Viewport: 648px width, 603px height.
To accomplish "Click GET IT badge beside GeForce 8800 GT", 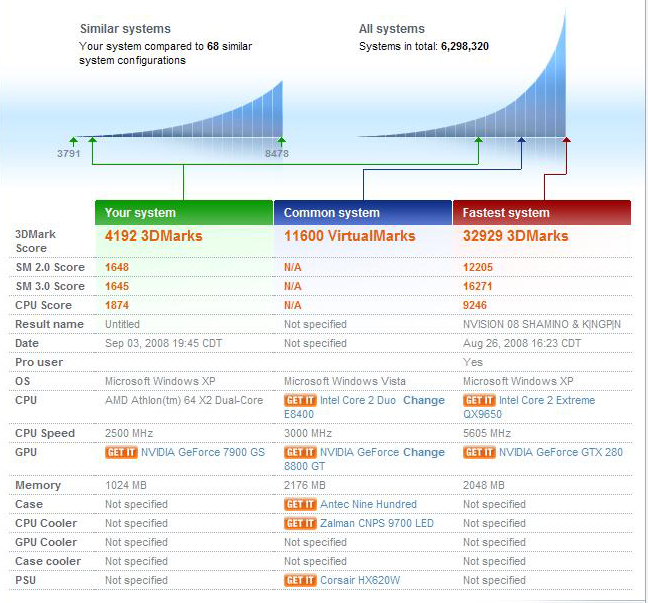I will click(x=300, y=452).
